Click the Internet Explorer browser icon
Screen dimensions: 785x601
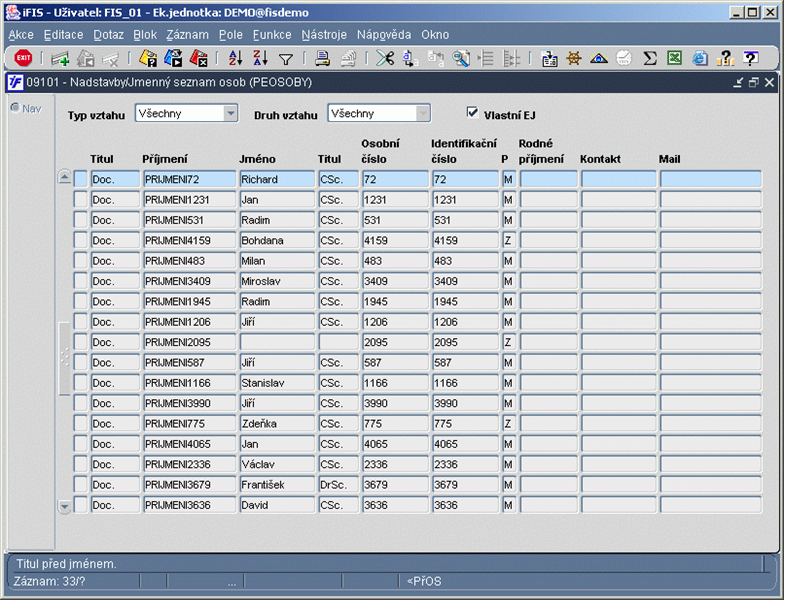coord(700,59)
